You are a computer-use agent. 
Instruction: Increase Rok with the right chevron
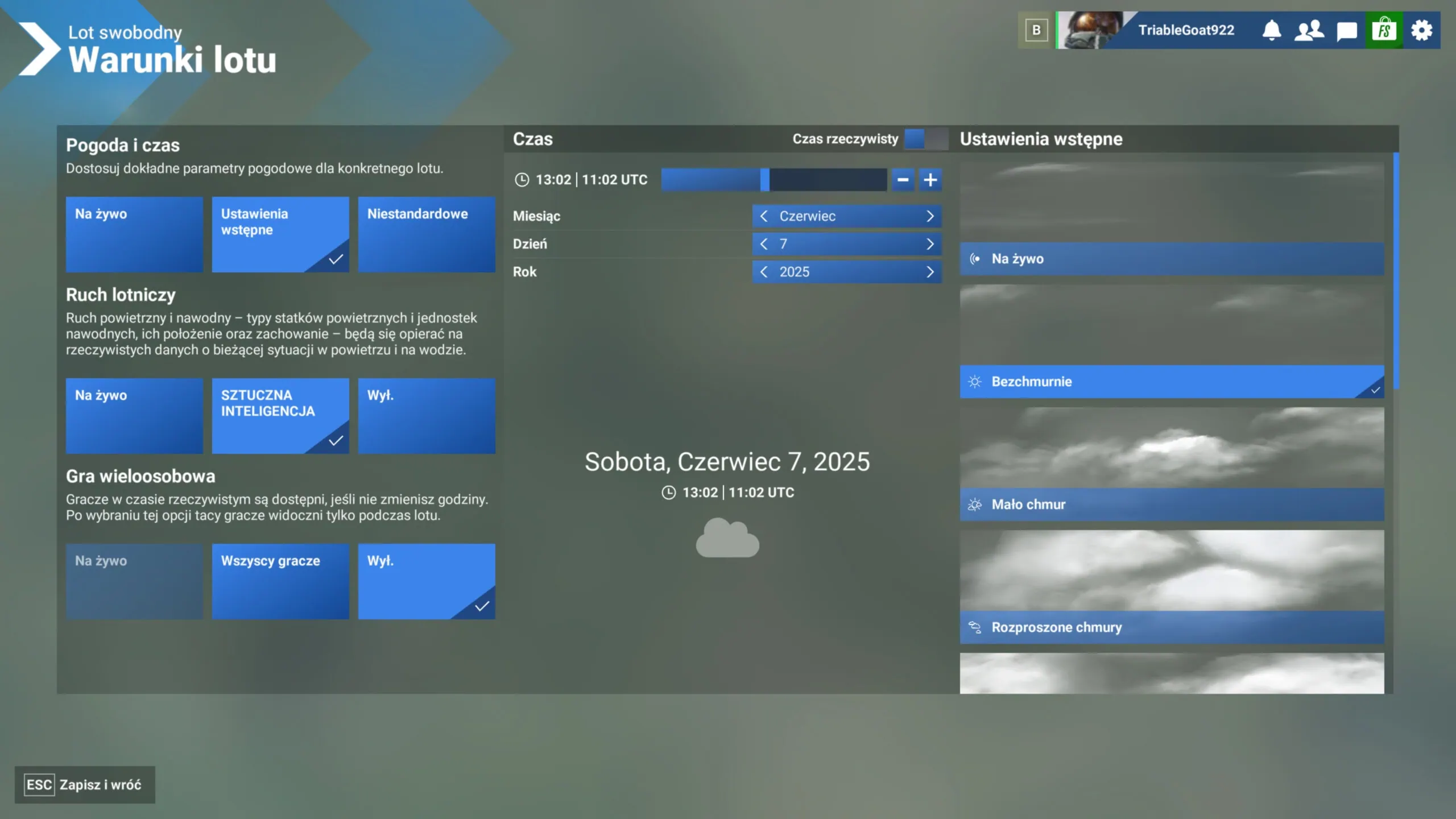click(x=930, y=271)
